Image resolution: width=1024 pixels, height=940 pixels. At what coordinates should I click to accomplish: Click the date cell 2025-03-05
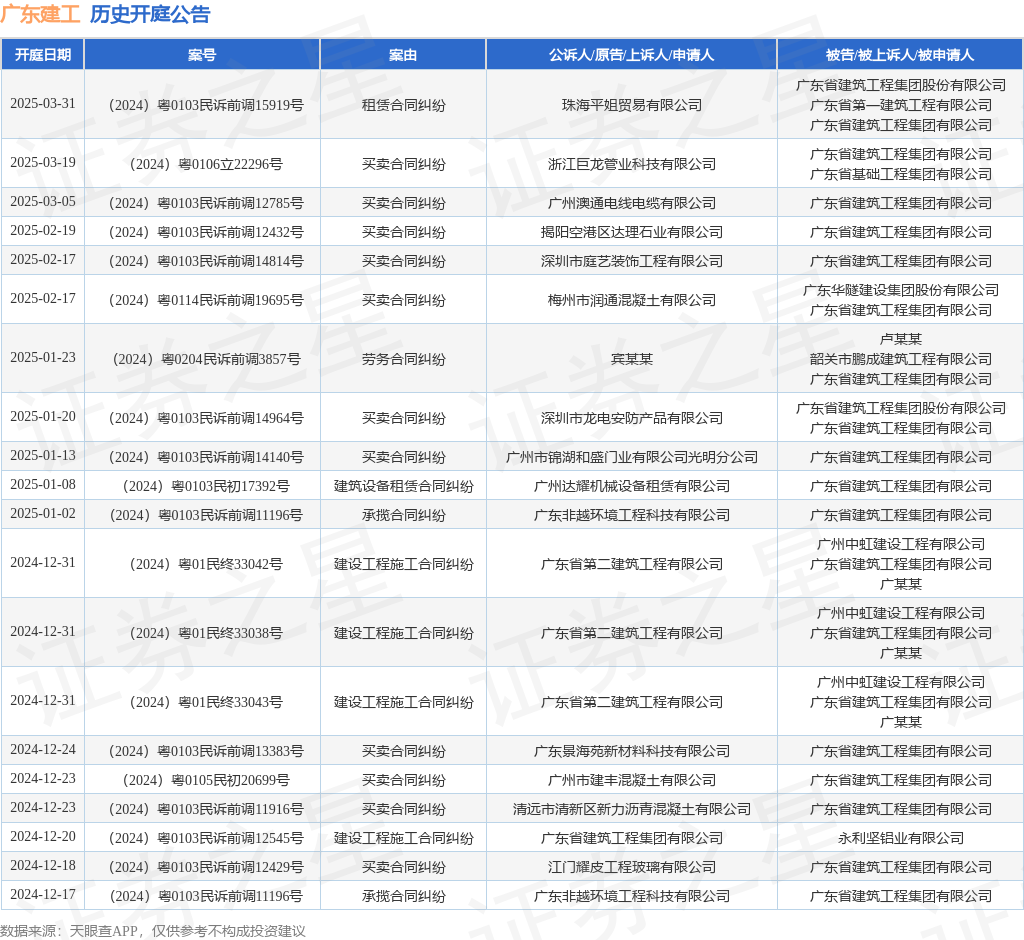tap(42, 202)
